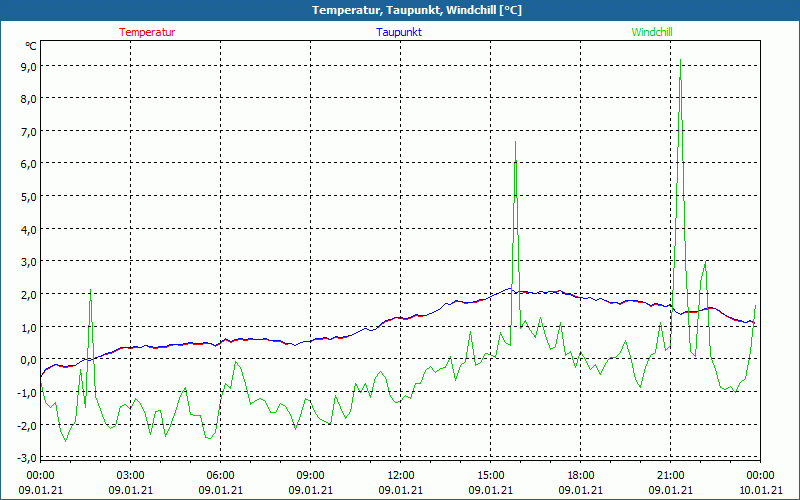Click the "18:00" time axis label
This screenshot has height=500, width=800.
click(581, 476)
